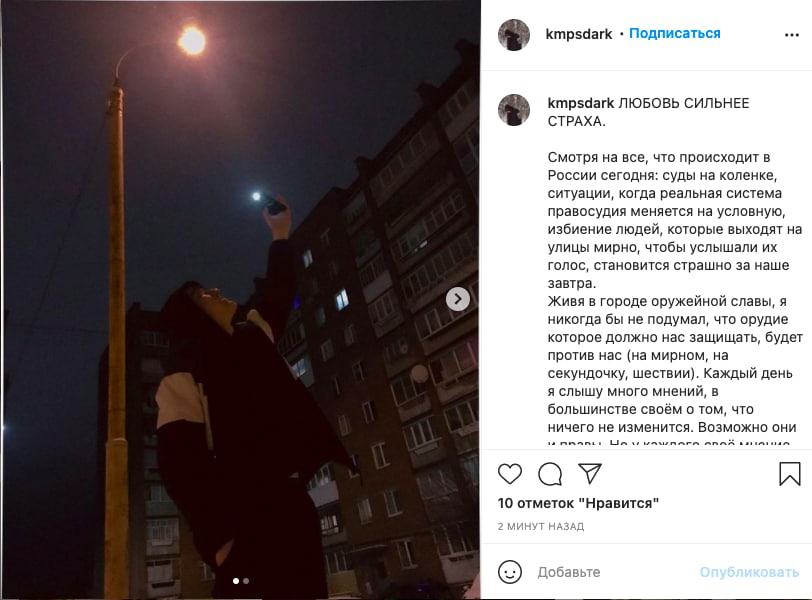The width and height of the screenshot is (812, 600).
Task: Open kmpsdark username in caption
Action: click(x=581, y=103)
